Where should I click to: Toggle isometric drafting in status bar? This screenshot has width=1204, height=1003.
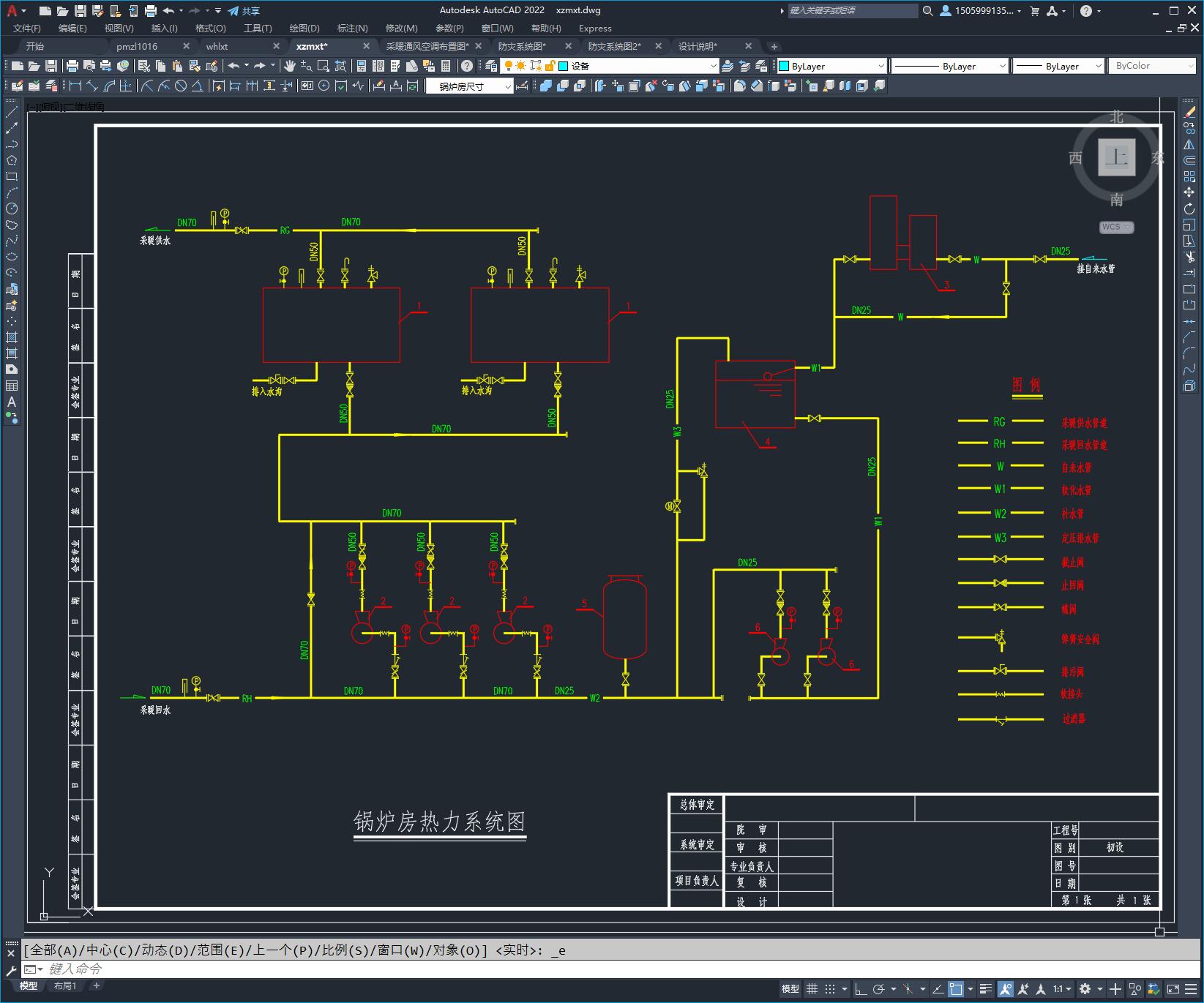[908, 989]
